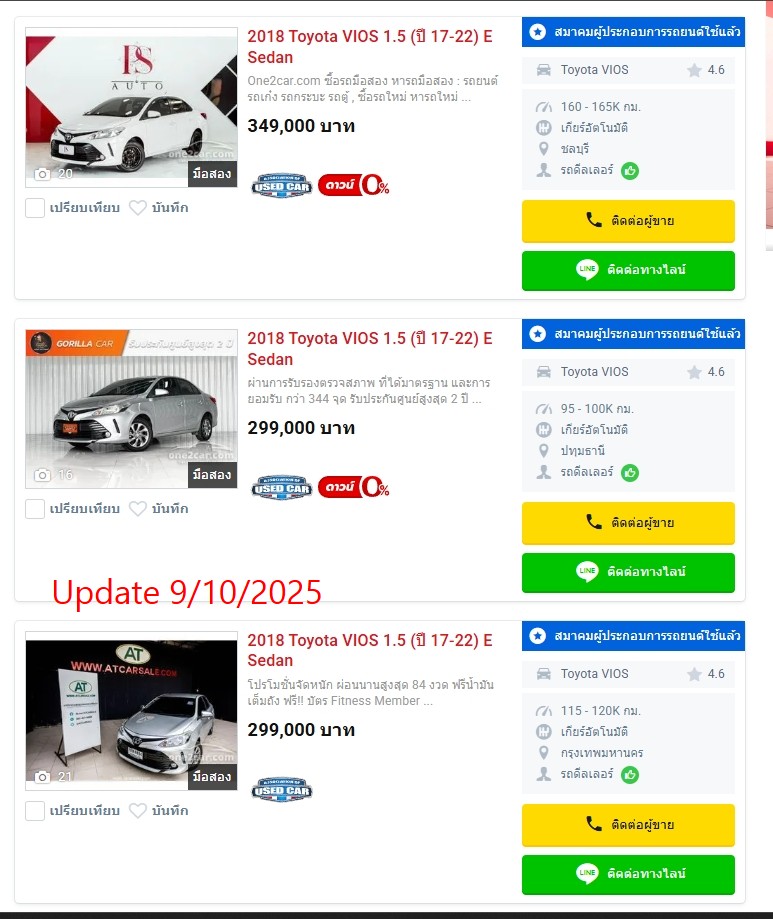773x919 pixels.
Task: Click green verified dealer thumbs-up icon for Chonburi listing
Action: coord(630,171)
